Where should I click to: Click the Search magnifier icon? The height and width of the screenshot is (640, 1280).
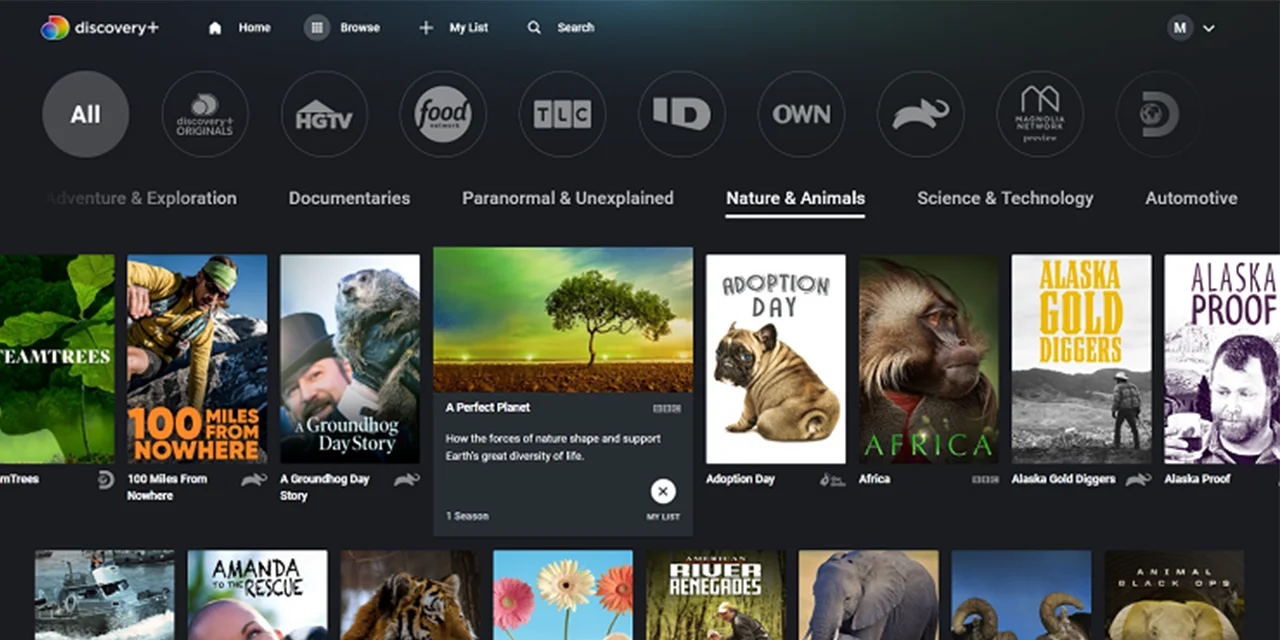[x=535, y=28]
